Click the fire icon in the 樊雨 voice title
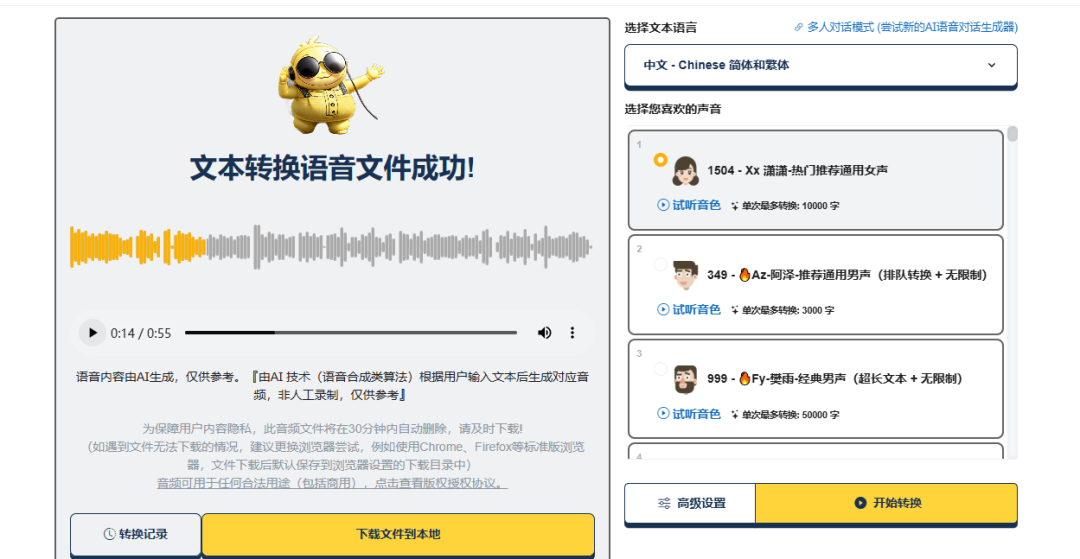The image size is (1080, 559). pos(745,379)
